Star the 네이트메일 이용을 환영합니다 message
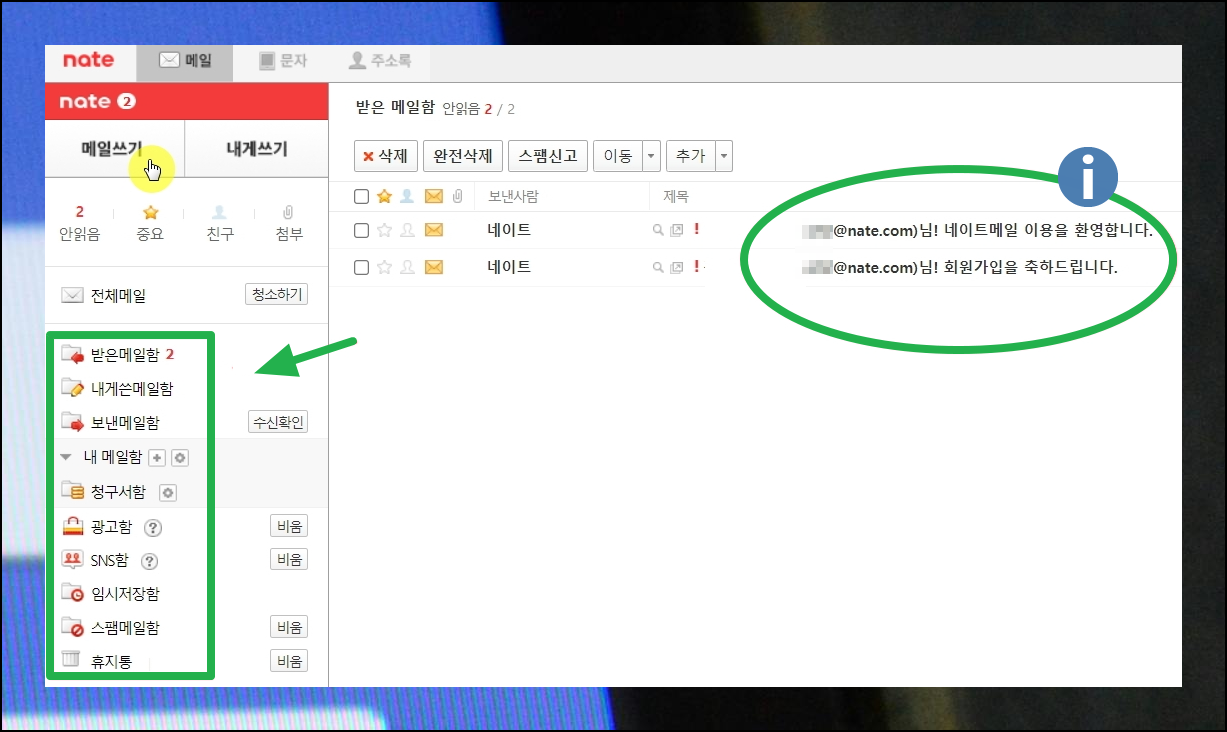 coord(384,230)
